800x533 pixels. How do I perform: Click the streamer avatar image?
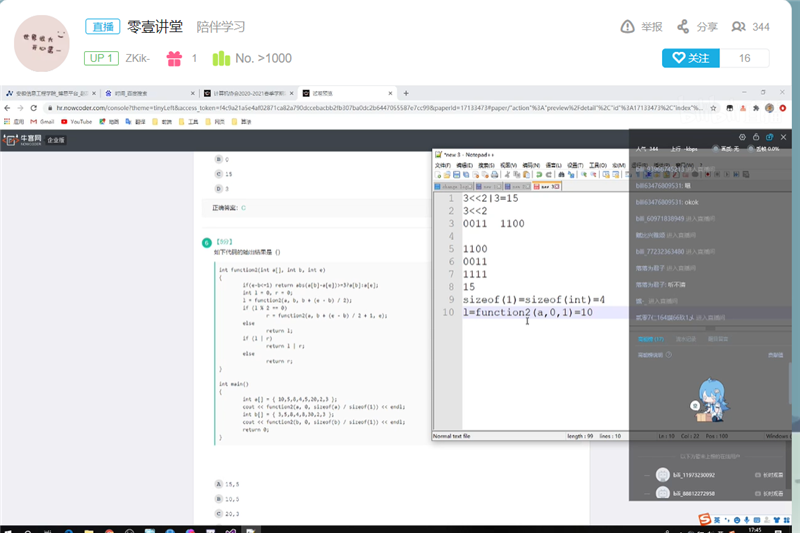[x=43, y=43]
